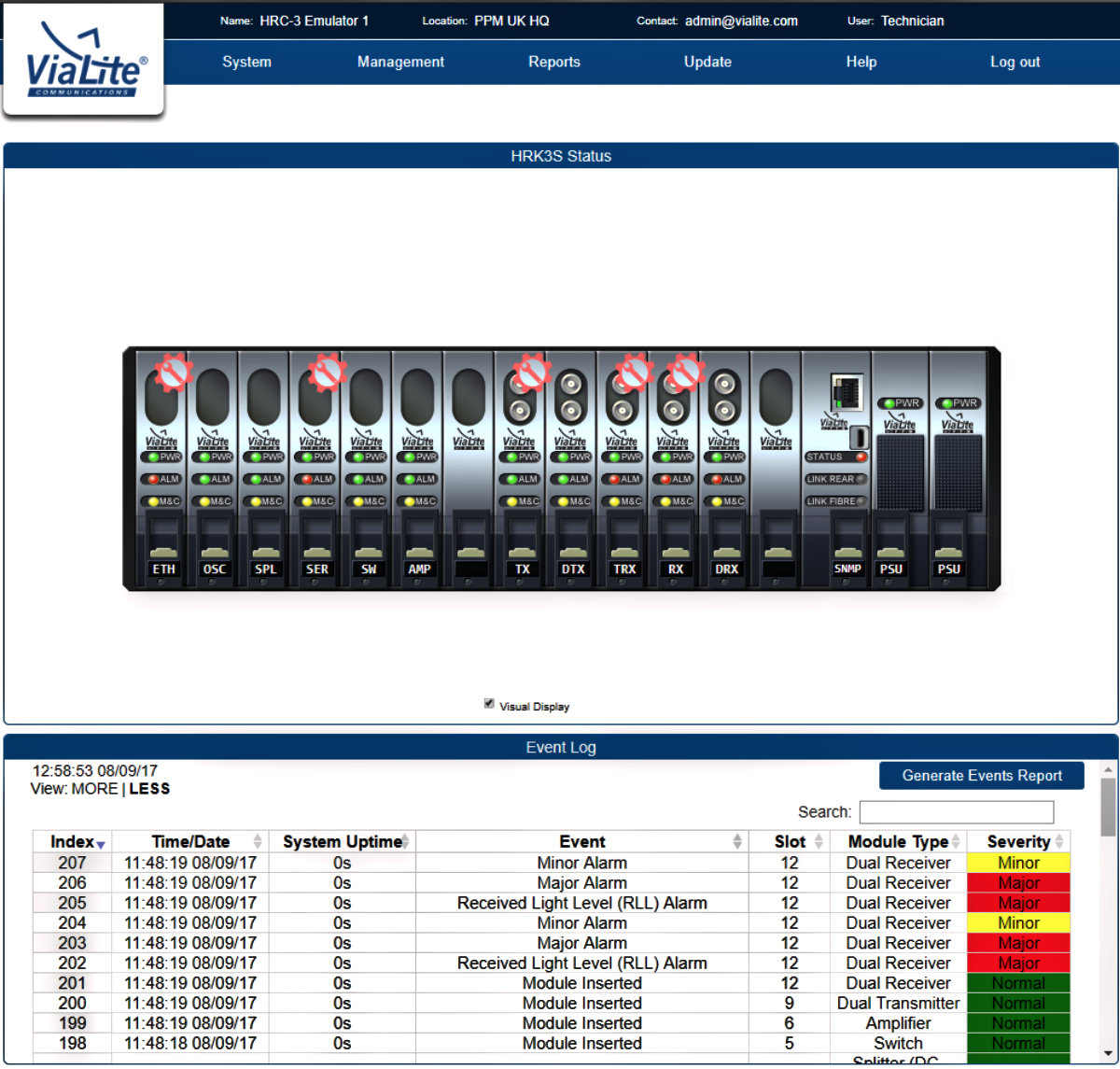Viewport: 1120px width, 1069px height.
Task: Select the OSC module in the rack
Action: point(214,469)
